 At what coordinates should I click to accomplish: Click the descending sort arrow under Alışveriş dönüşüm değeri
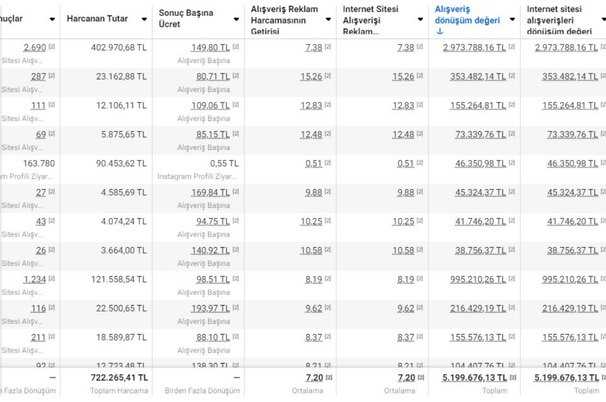click(x=440, y=31)
